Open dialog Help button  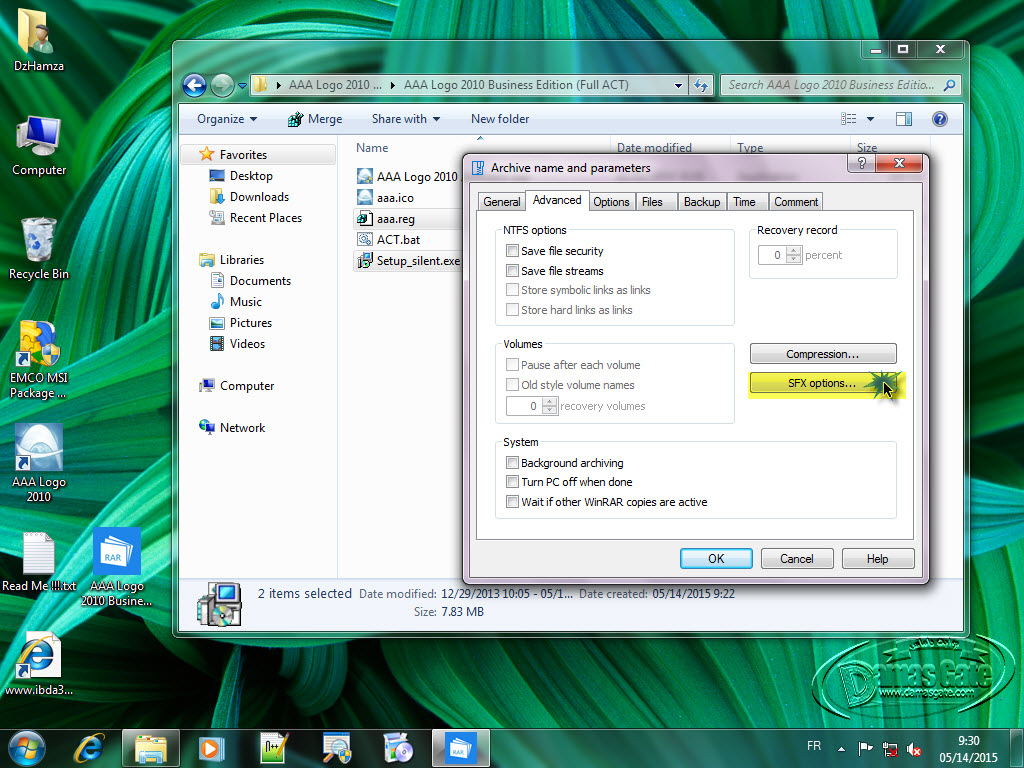878,558
